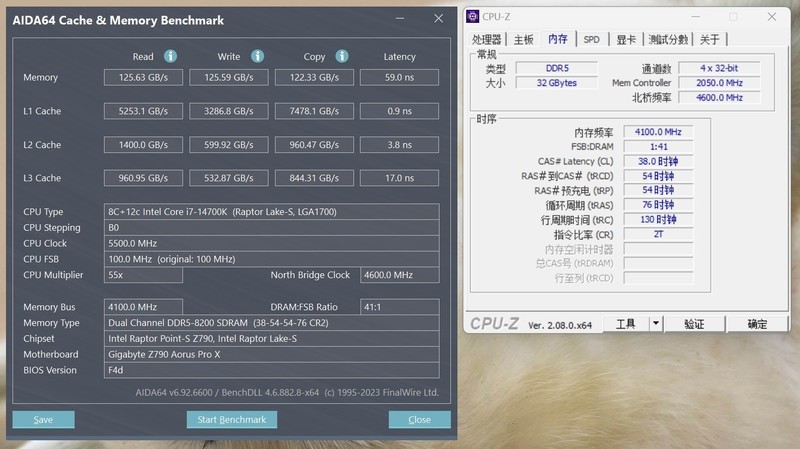Image resolution: width=800 pixels, height=449 pixels.
Task: Click L2 Cache Copy value 960.47 GB/s
Action: pyautogui.click(x=314, y=144)
